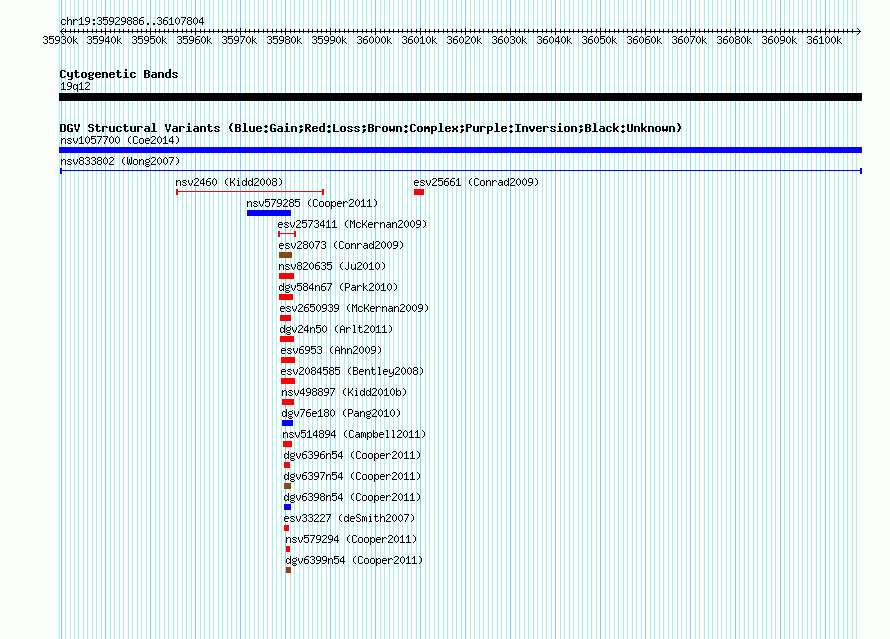Open the nsv820635 (Ju2010) label
Viewport: 890px width, 639px height.
coord(332,266)
